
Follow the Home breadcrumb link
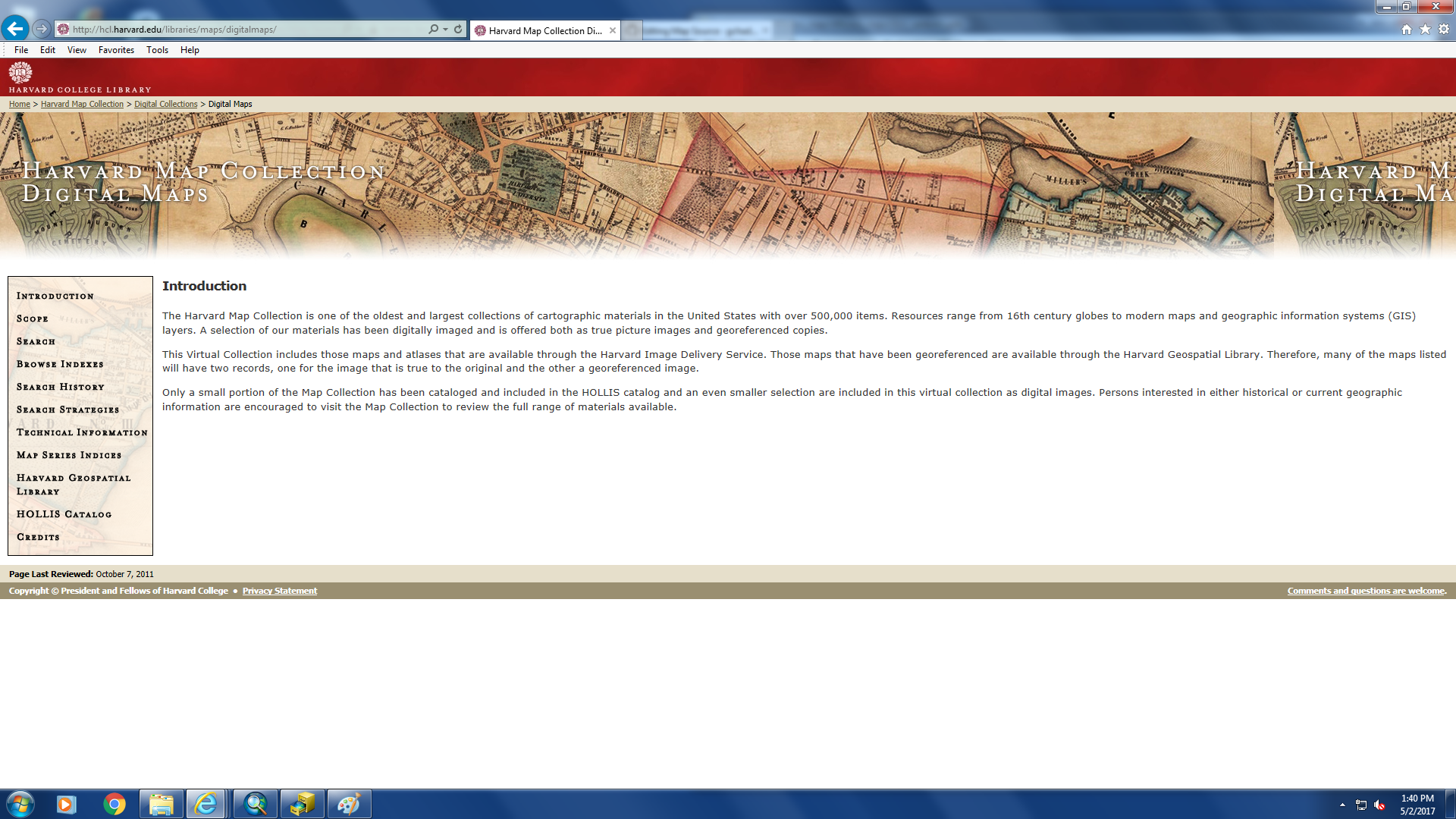click(20, 105)
